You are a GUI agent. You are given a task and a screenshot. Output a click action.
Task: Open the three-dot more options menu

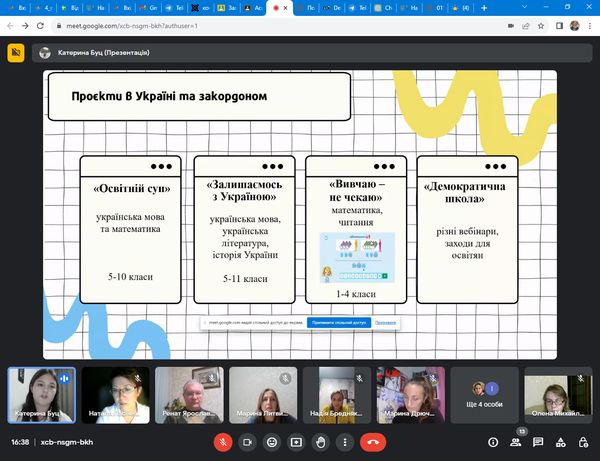pos(345,441)
